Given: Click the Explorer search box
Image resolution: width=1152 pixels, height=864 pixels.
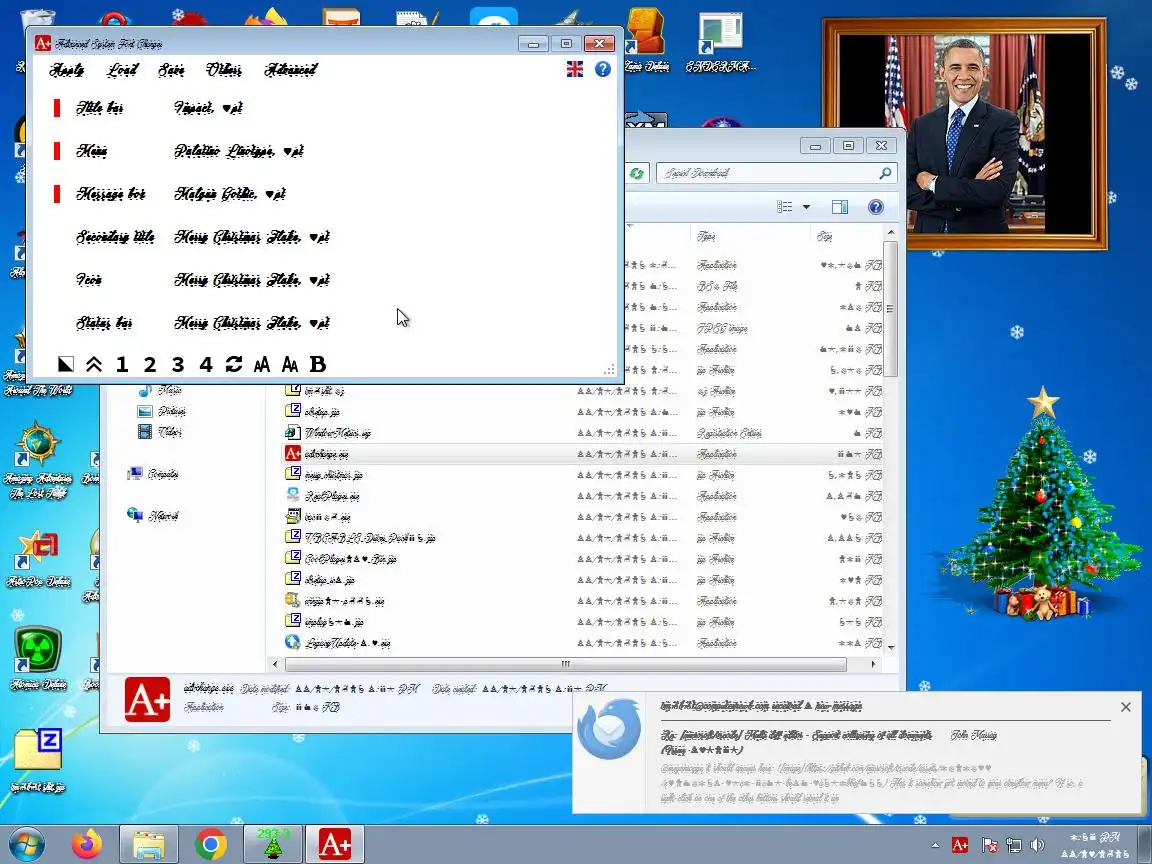Looking at the screenshot, I should [x=777, y=173].
